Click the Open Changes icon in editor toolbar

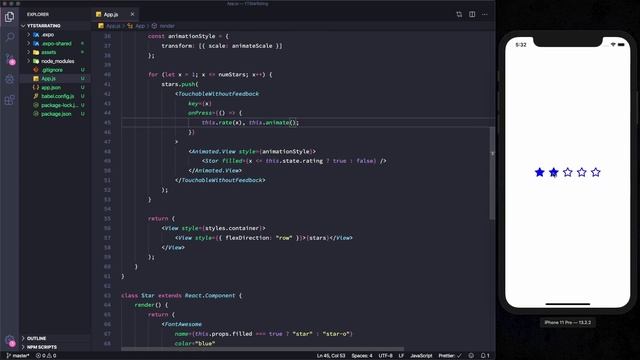tap(459, 14)
